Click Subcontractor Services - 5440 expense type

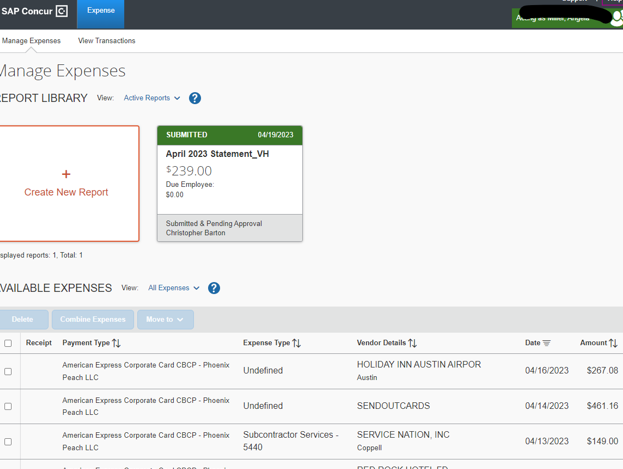(x=291, y=441)
